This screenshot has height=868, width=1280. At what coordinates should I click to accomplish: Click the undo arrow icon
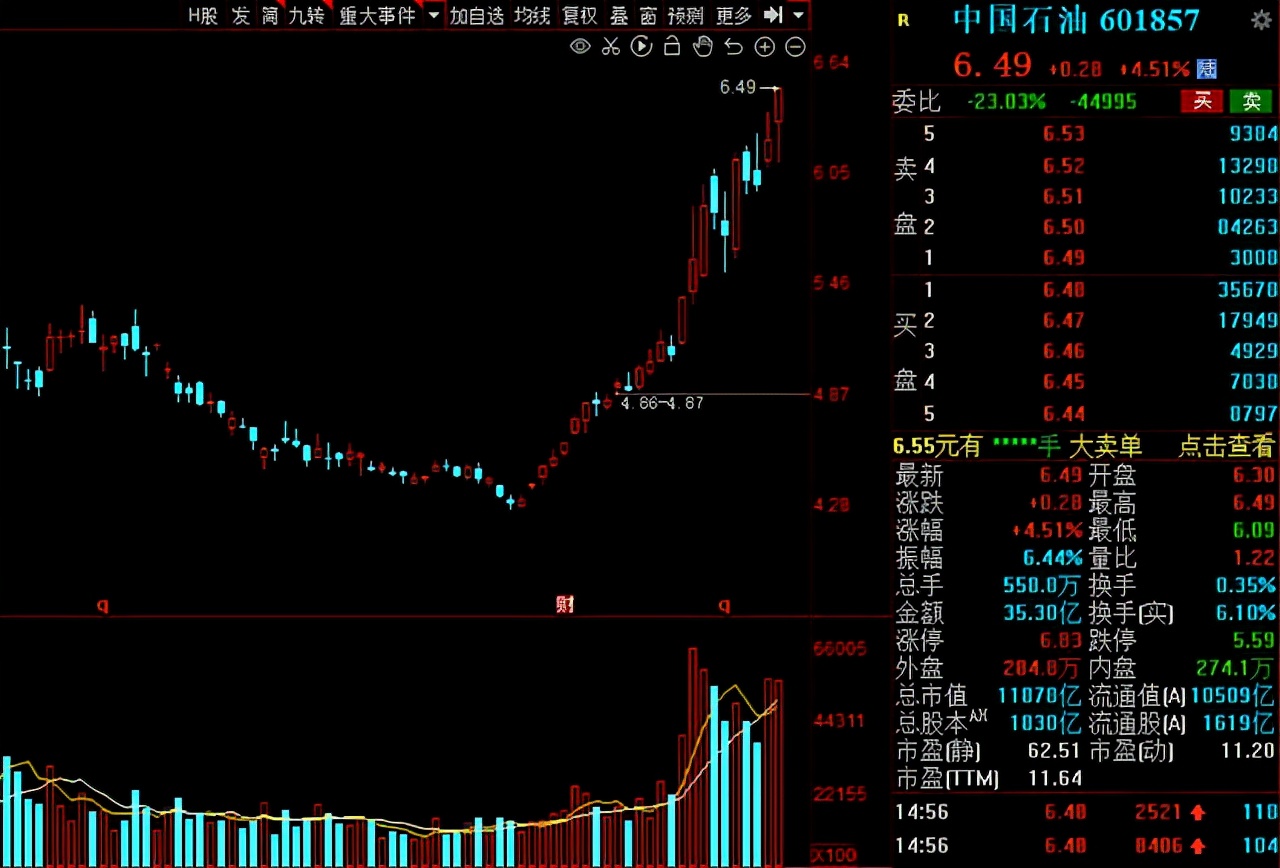point(733,46)
